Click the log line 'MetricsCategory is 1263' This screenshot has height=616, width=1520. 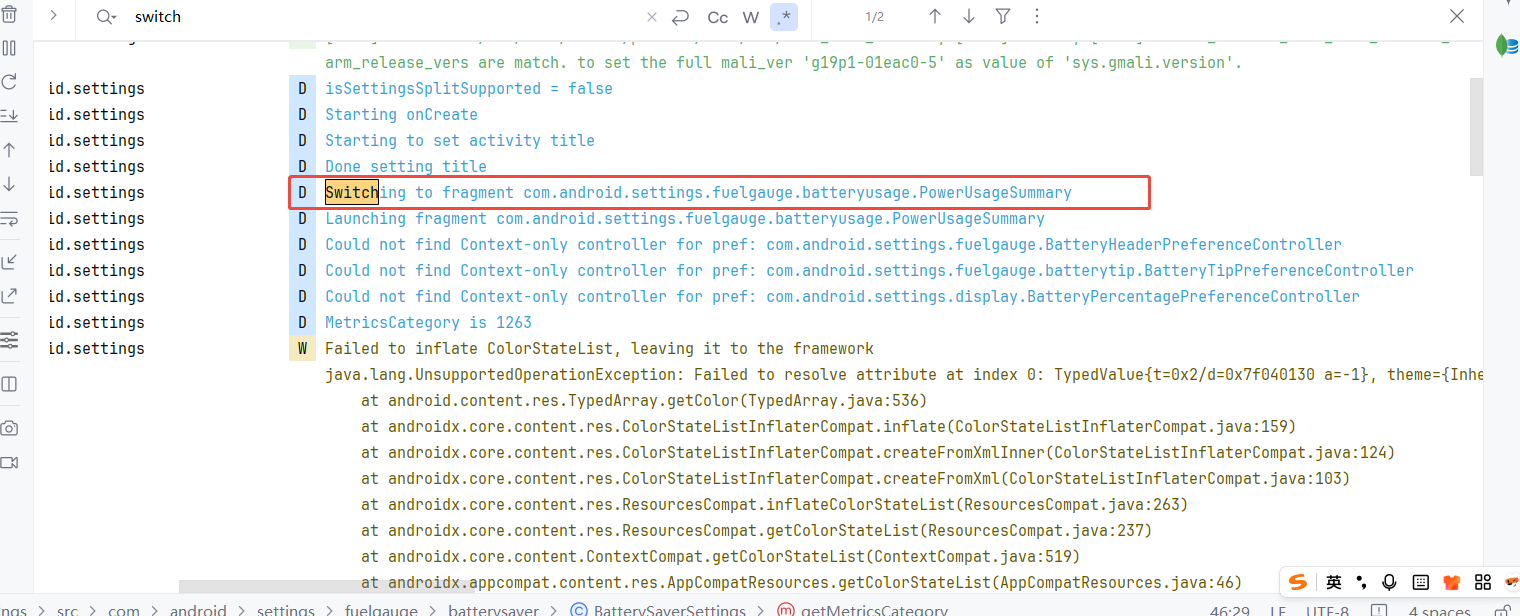click(428, 323)
